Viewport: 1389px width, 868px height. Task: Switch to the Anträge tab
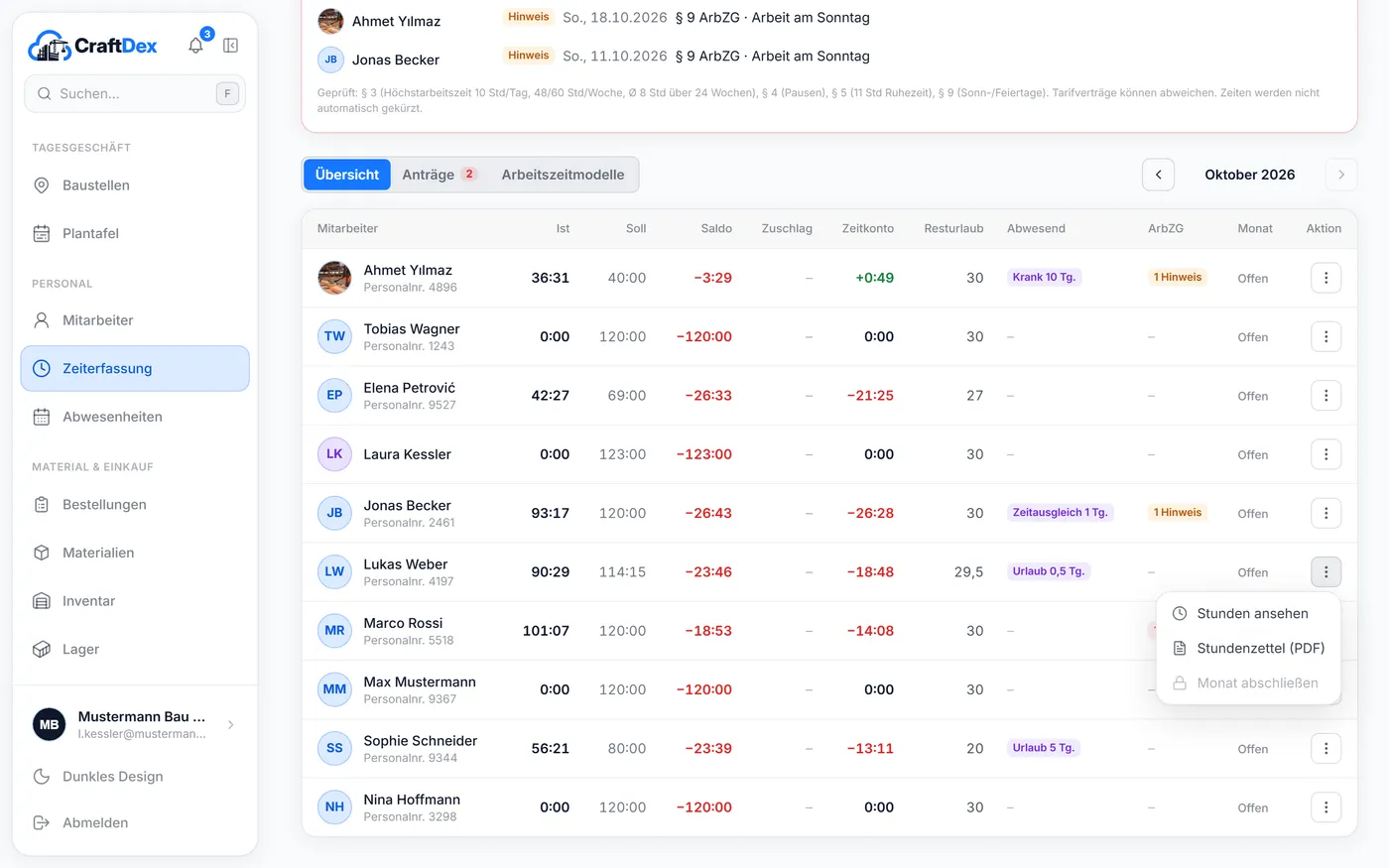coord(440,175)
